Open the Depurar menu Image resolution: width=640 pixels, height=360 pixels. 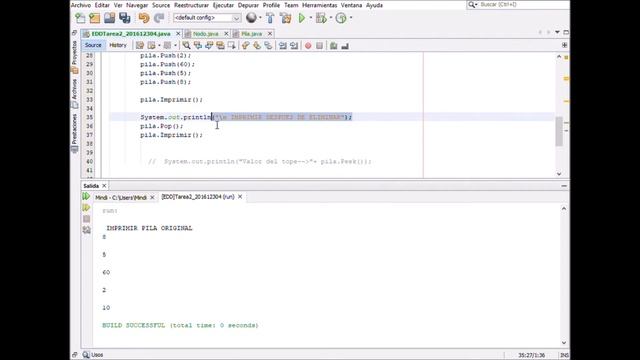[x=248, y=5]
